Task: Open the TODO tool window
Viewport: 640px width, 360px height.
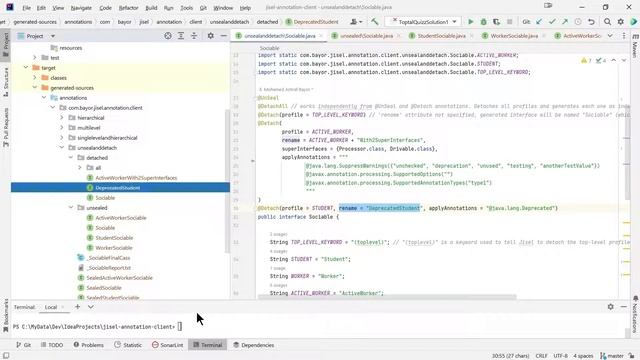Action: pyautogui.click(x=52, y=345)
